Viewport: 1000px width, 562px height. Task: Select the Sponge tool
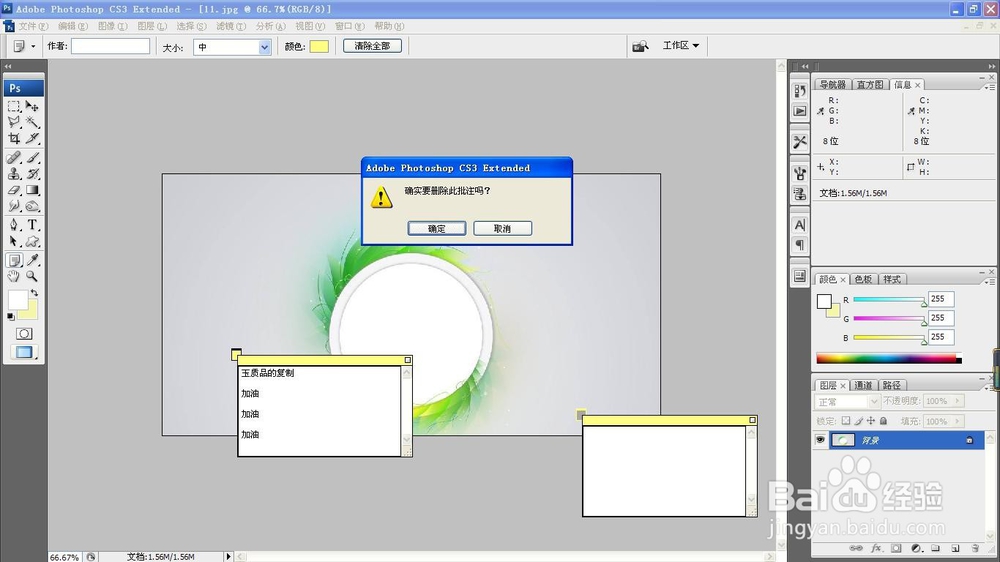point(33,206)
